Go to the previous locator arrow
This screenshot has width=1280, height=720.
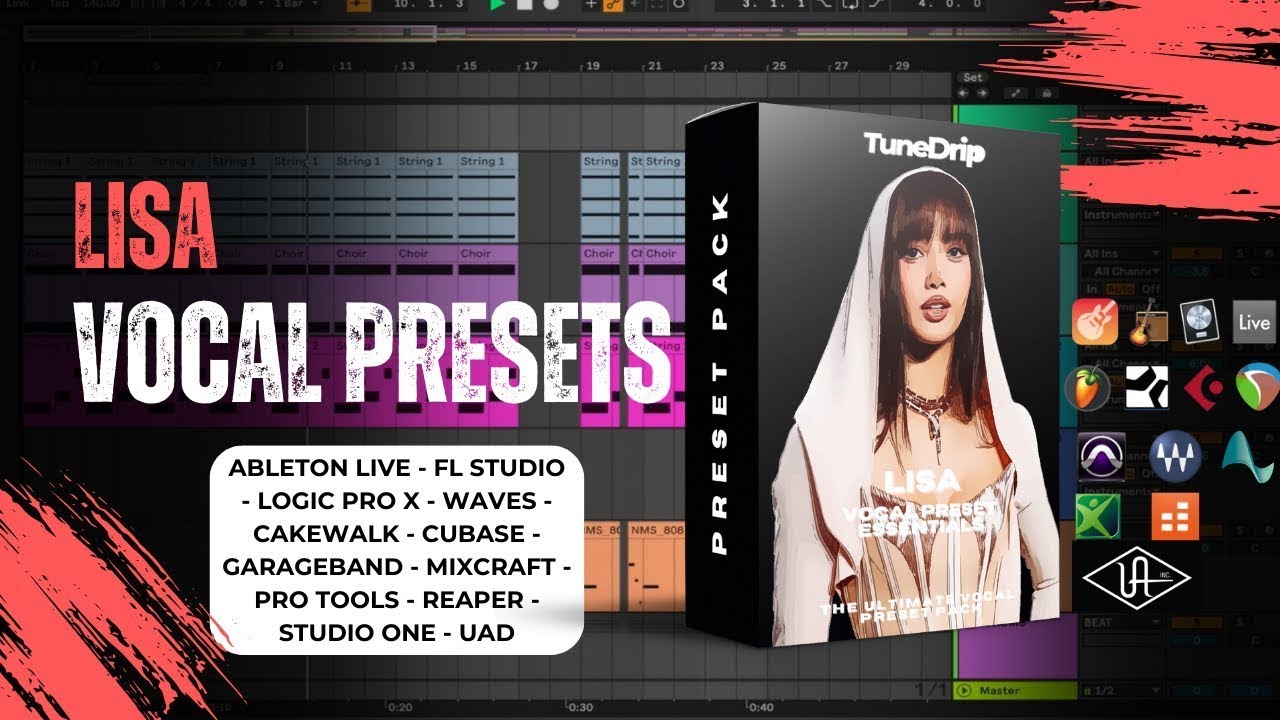point(963,92)
